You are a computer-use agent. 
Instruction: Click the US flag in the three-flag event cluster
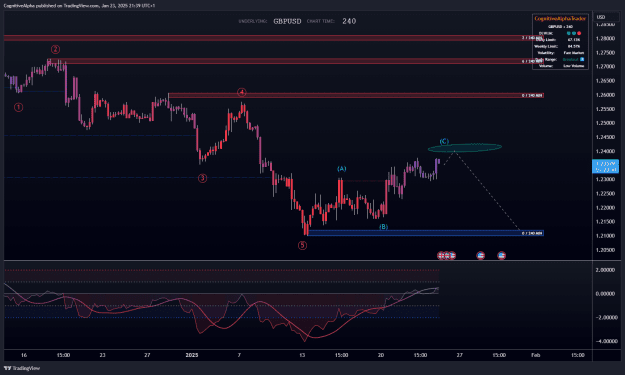pyautogui.click(x=452, y=255)
